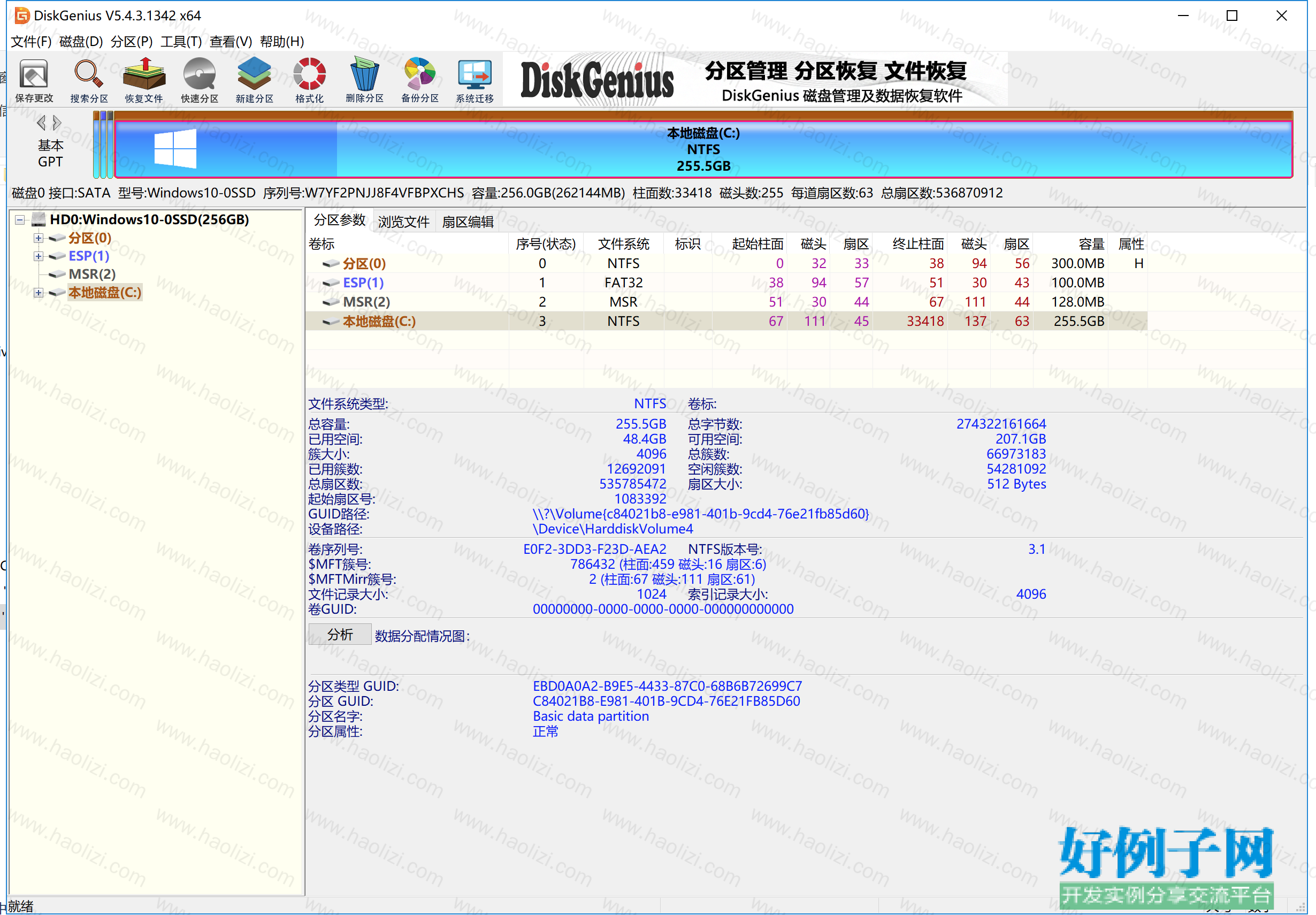Go to the next disk with right arrow
This screenshot has width=1316, height=915.
[x=57, y=123]
